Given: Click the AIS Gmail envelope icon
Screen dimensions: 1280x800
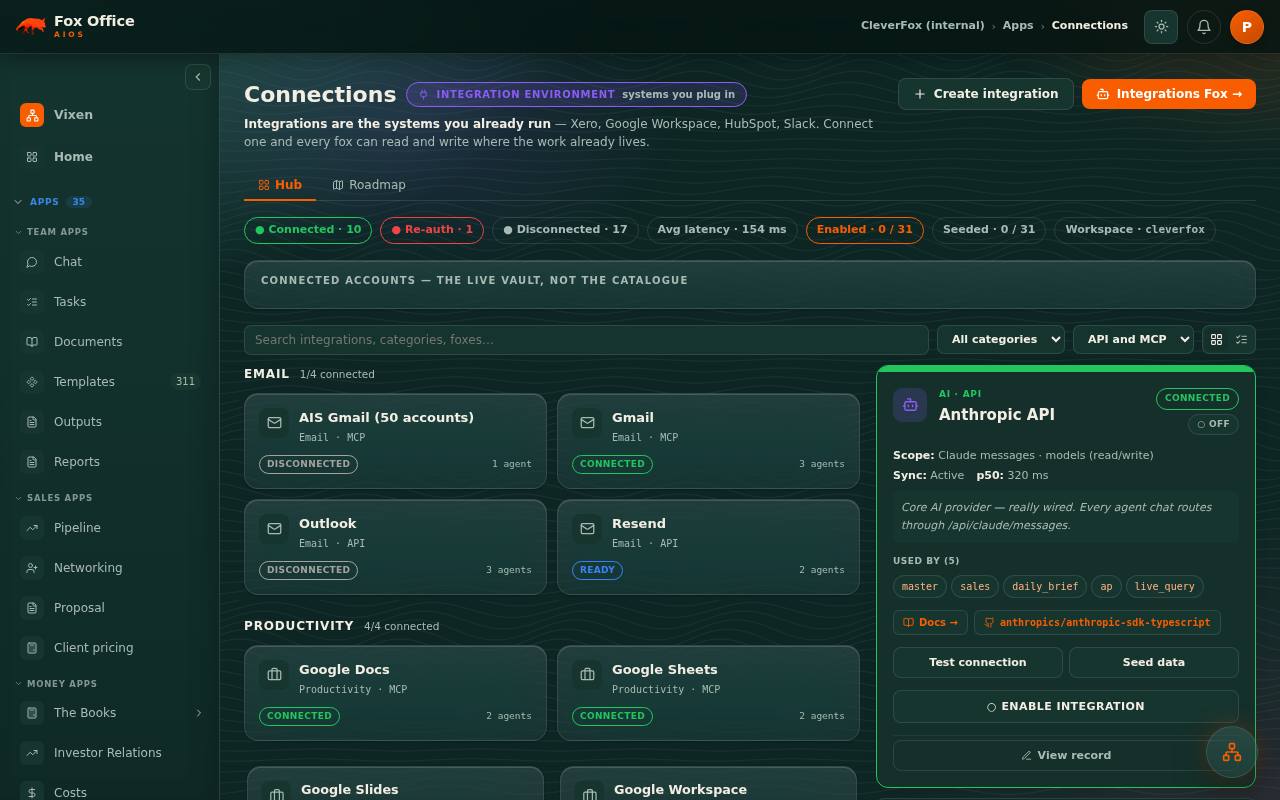Looking at the screenshot, I should pos(274,423).
